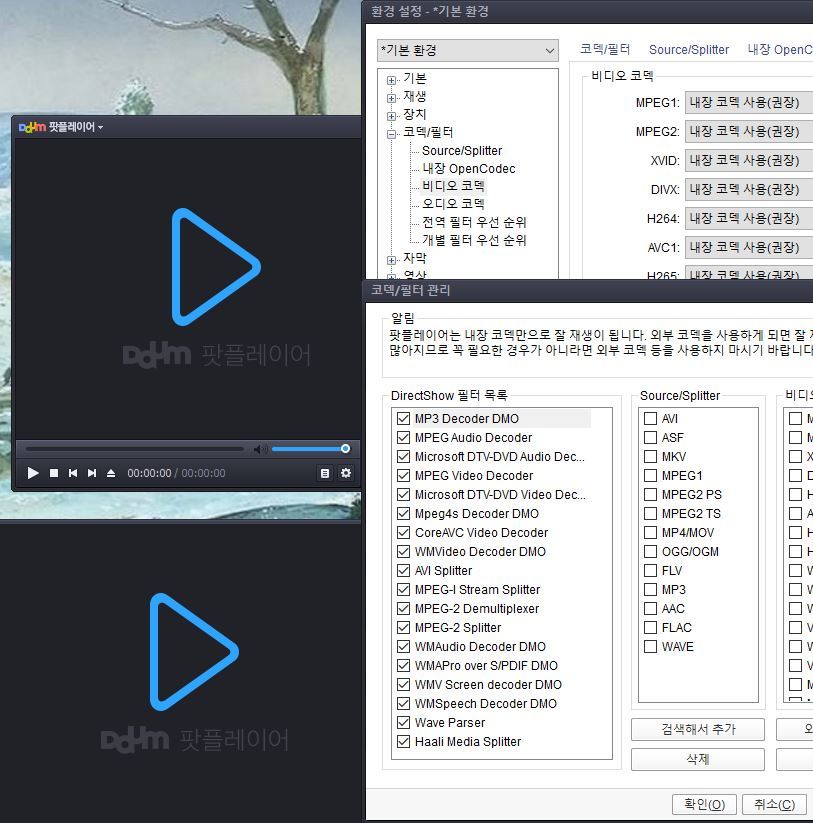Viewport: 813px width, 823px height.
Task: Check MP4/MOV in Source/Splitter list
Action: click(650, 532)
